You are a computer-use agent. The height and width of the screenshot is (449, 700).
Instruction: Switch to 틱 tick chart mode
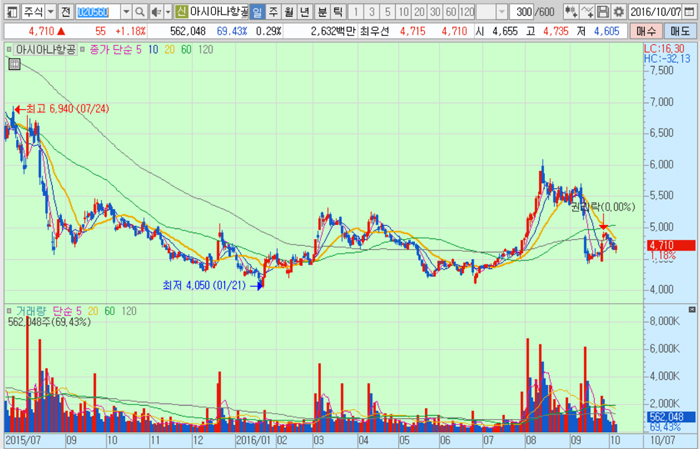coord(338,12)
